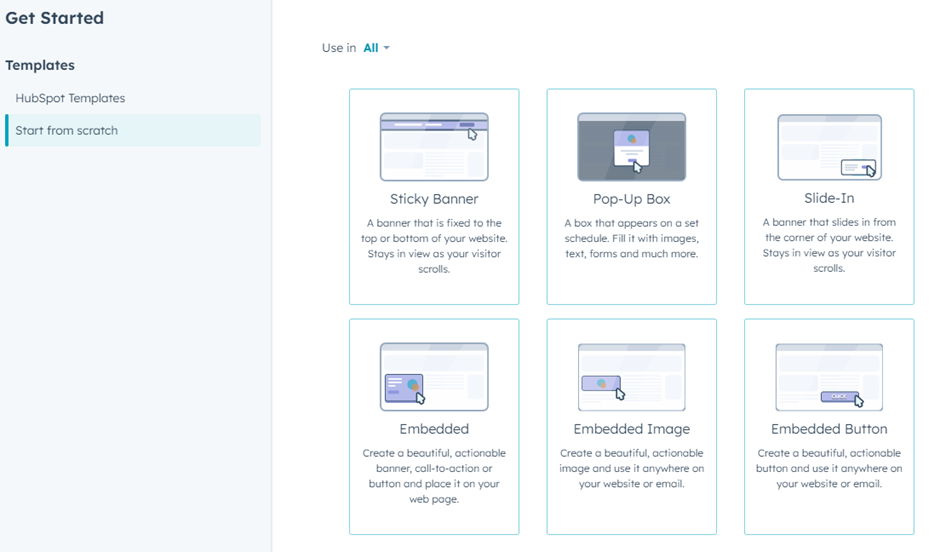Choose the Embedded Button title

829,429
